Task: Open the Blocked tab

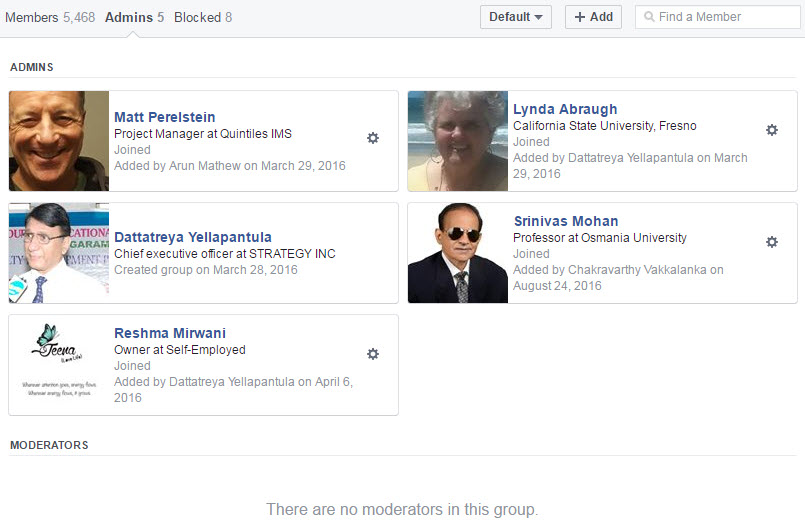Action: [x=203, y=17]
